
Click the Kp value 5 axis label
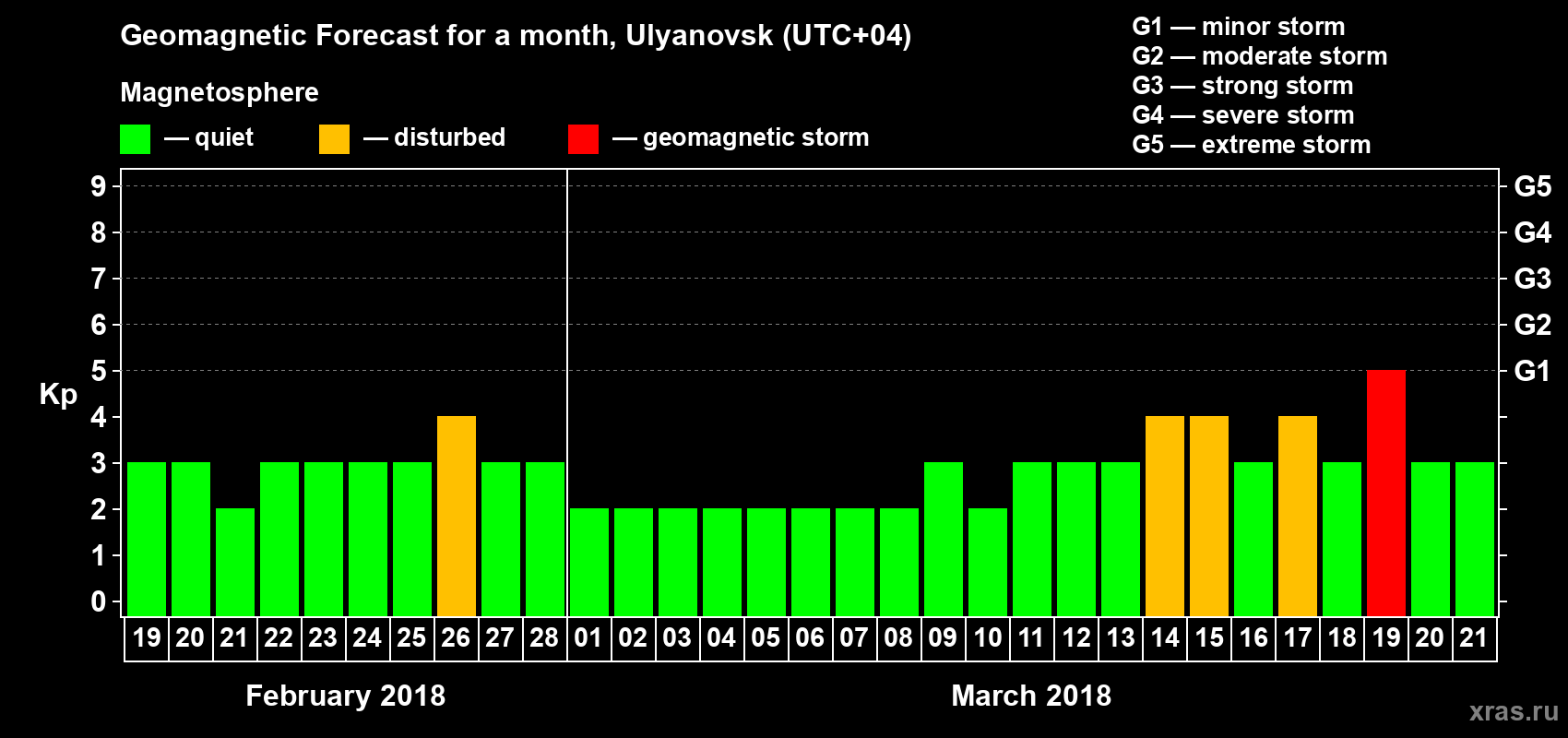tap(99, 371)
